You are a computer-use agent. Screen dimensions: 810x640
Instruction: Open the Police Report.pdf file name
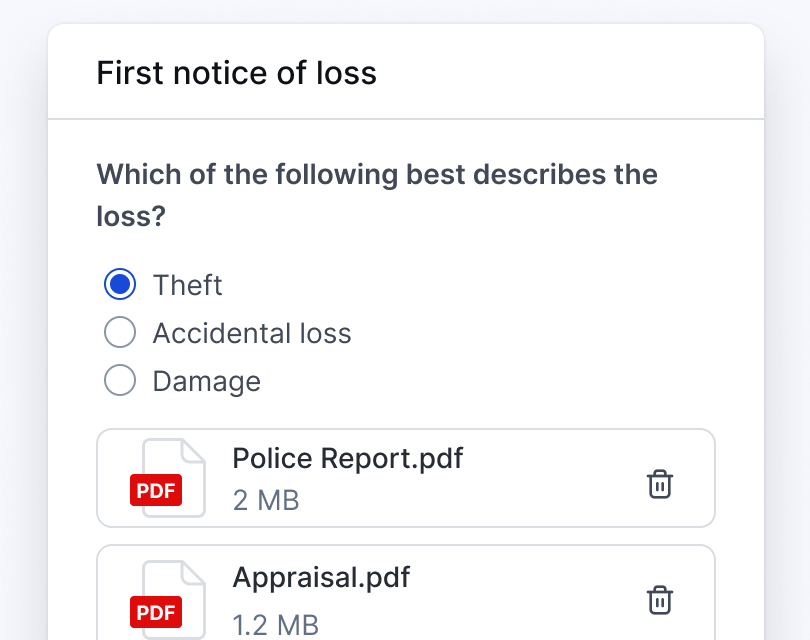(x=347, y=457)
